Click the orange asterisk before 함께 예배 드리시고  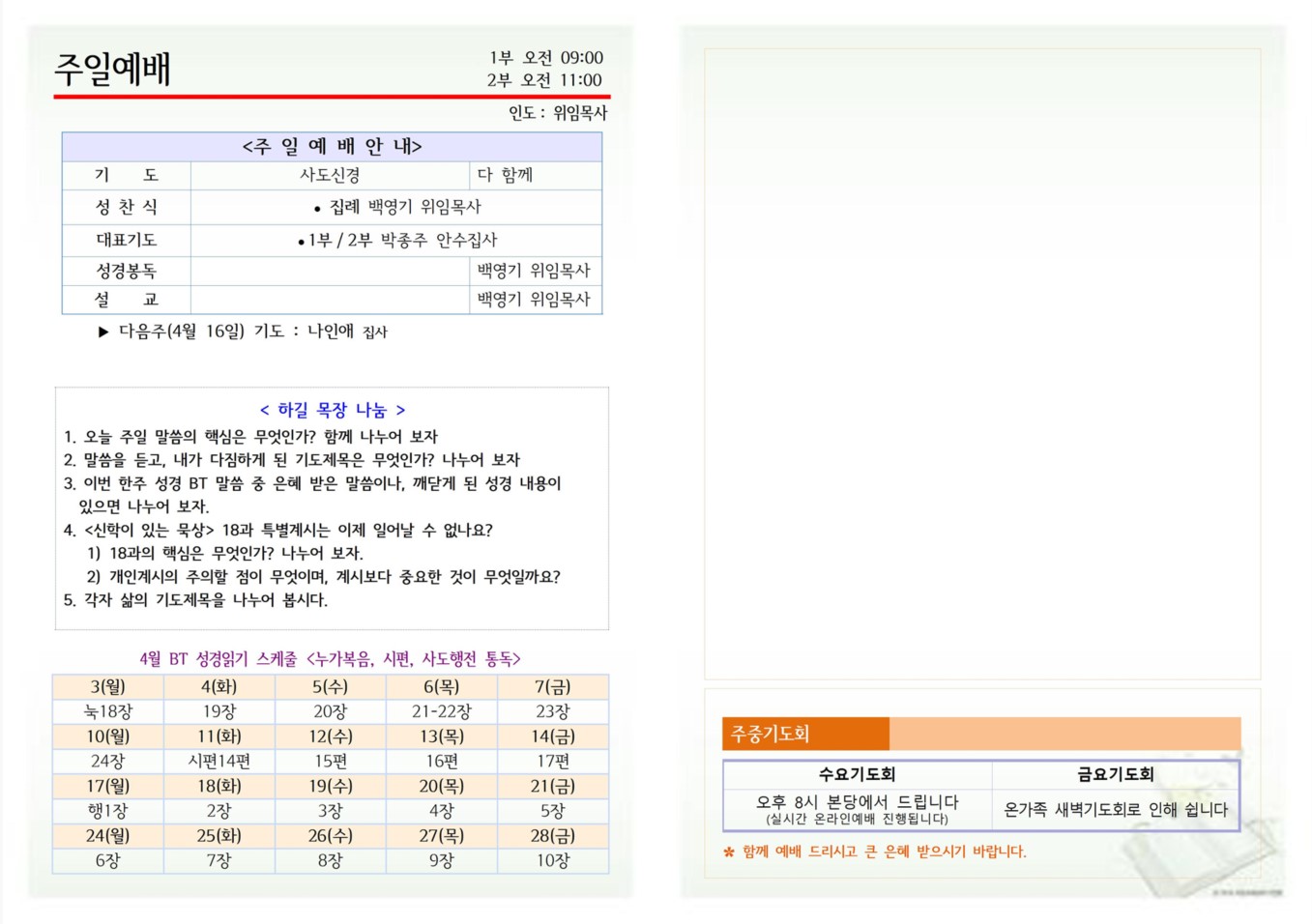pos(729,852)
